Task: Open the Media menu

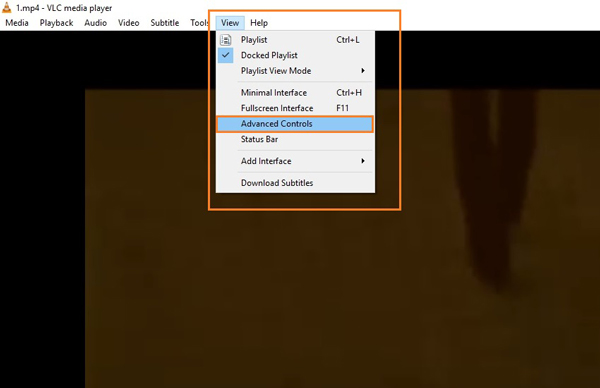Action: 17,23
